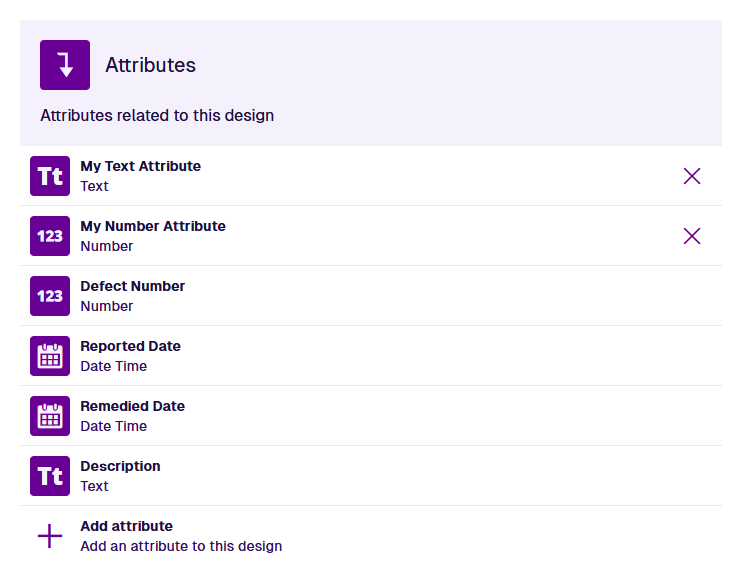Click 'Add an attribute to this design' text
Viewport: 742px width, 565px height.
[x=181, y=546]
